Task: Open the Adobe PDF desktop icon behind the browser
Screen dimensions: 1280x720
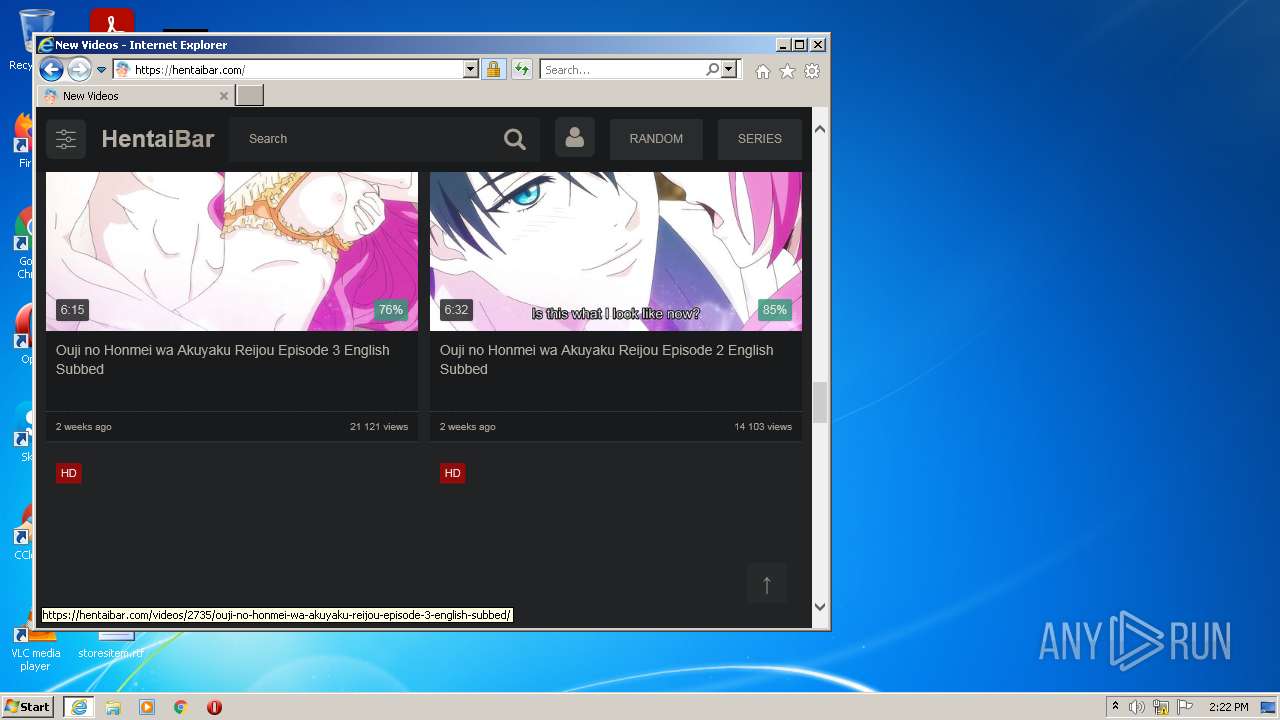Action: pyautogui.click(x=112, y=20)
